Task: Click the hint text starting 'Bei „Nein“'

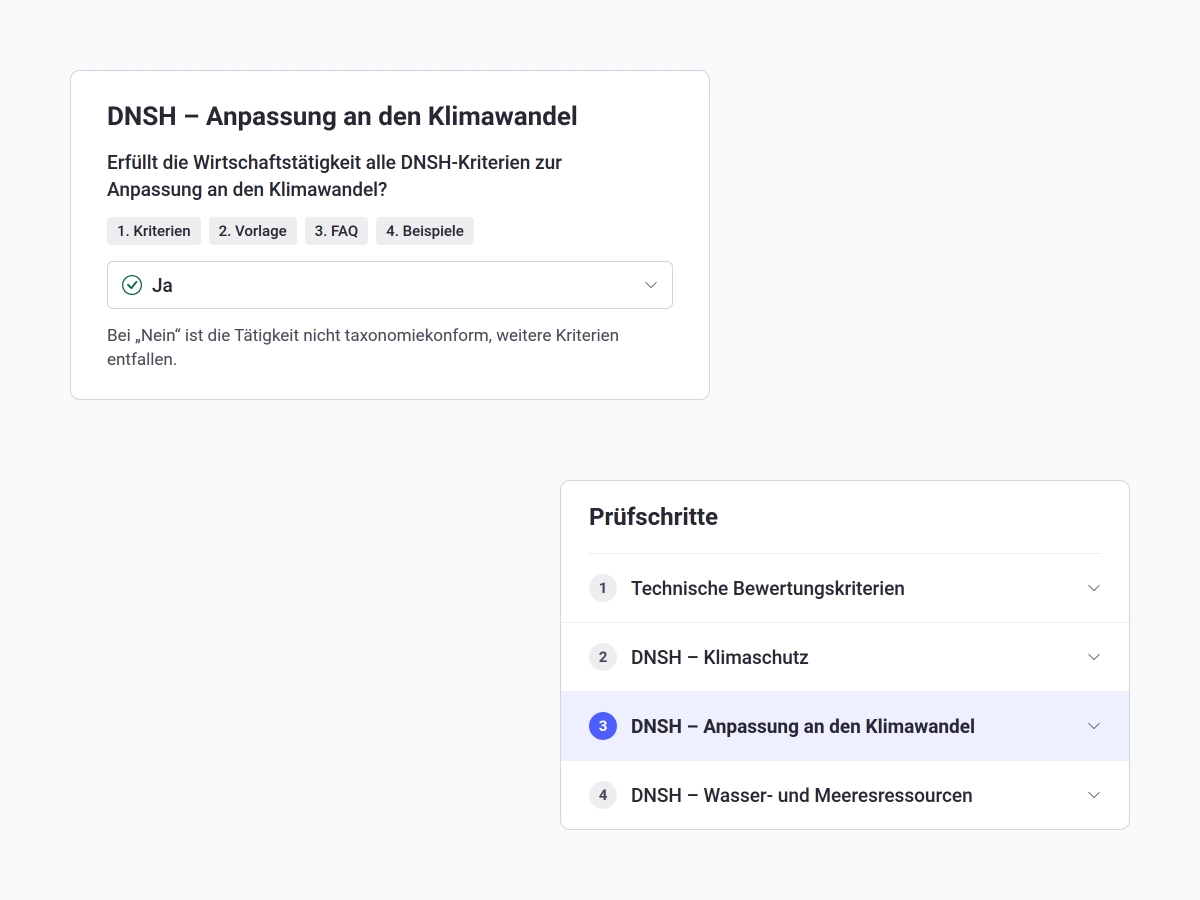Action: pos(363,347)
